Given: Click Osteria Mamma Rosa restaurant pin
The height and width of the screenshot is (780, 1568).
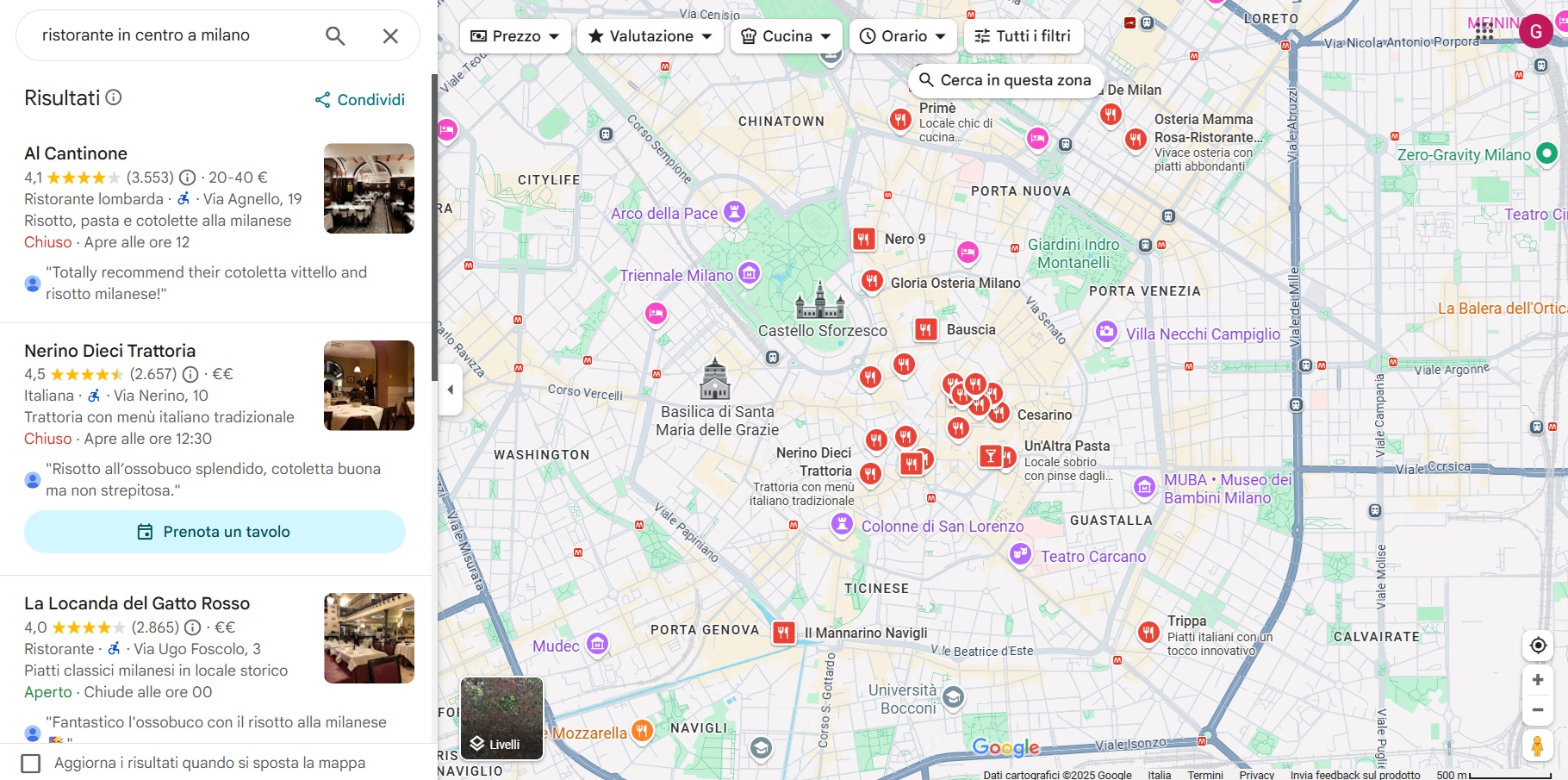Looking at the screenshot, I should coord(1136,139).
